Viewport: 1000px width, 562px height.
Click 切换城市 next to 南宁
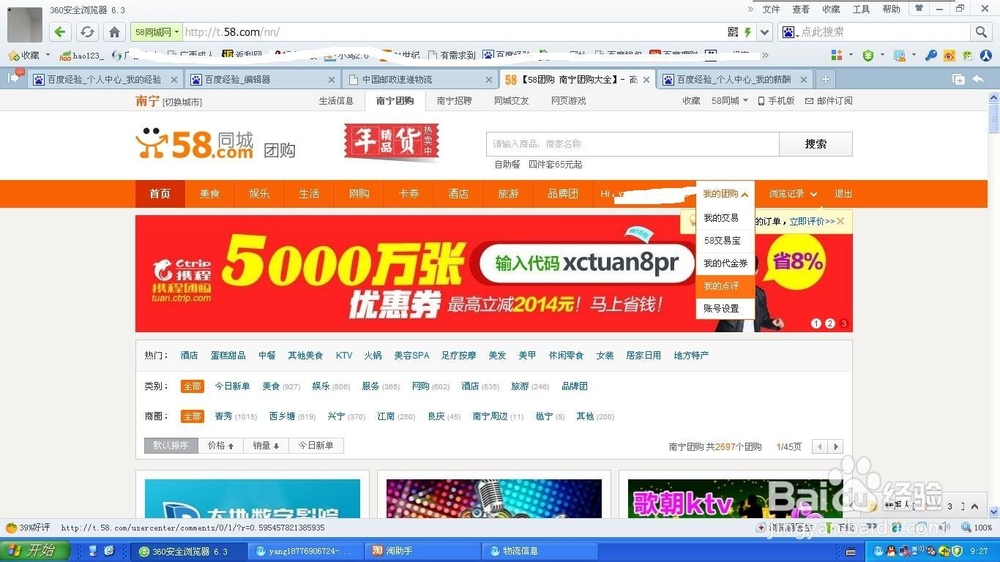coord(182,102)
